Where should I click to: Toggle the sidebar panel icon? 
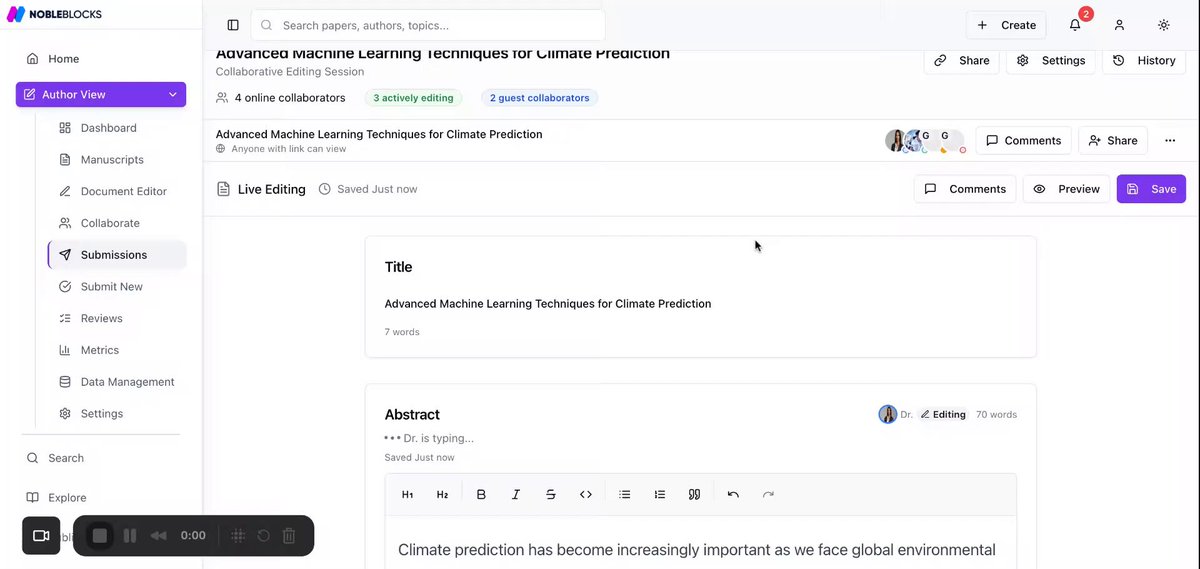[233, 25]
